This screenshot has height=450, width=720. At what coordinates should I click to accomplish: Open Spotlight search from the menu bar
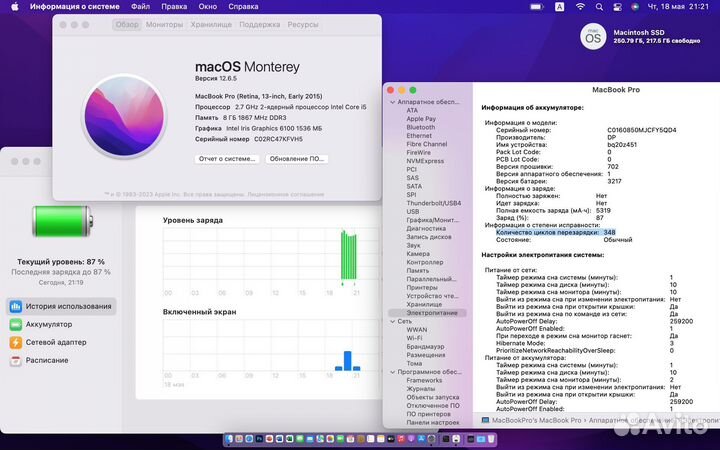pyautogui.click(x=599, y=7)
